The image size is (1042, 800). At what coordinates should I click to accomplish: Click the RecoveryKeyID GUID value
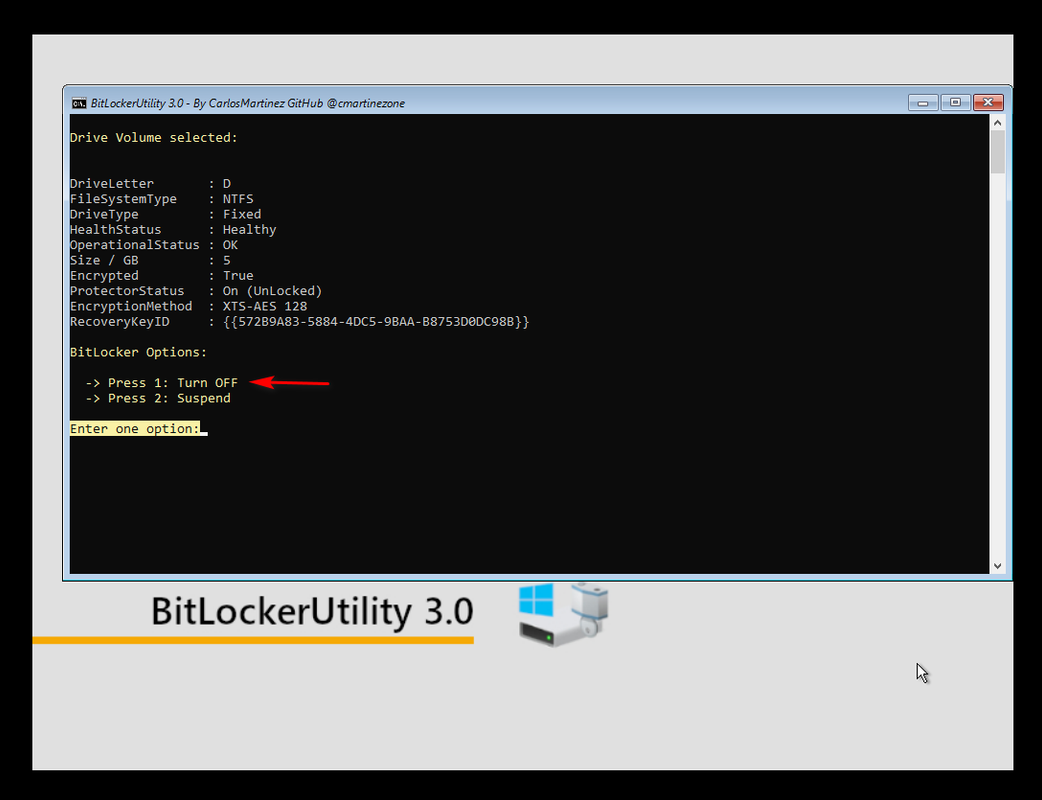coord(376,322)
